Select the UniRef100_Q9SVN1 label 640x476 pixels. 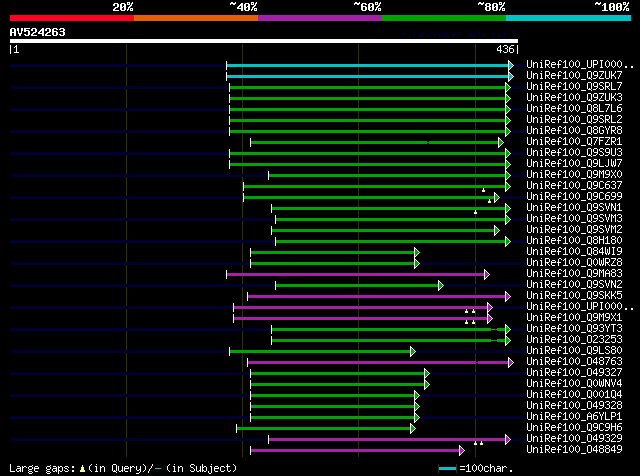(574, 208)
